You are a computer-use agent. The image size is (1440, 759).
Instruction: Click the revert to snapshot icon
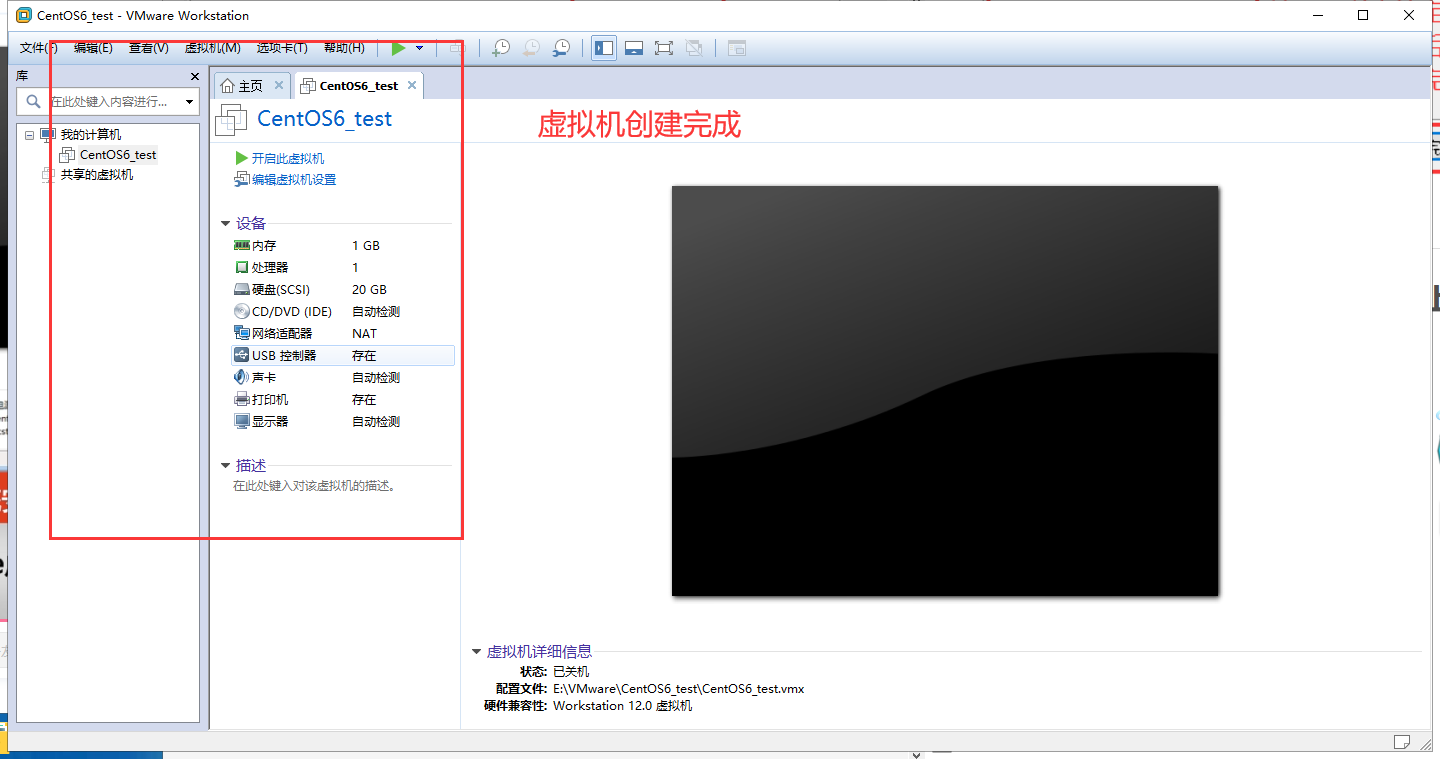pyautogui.click(x=531, y=48)
